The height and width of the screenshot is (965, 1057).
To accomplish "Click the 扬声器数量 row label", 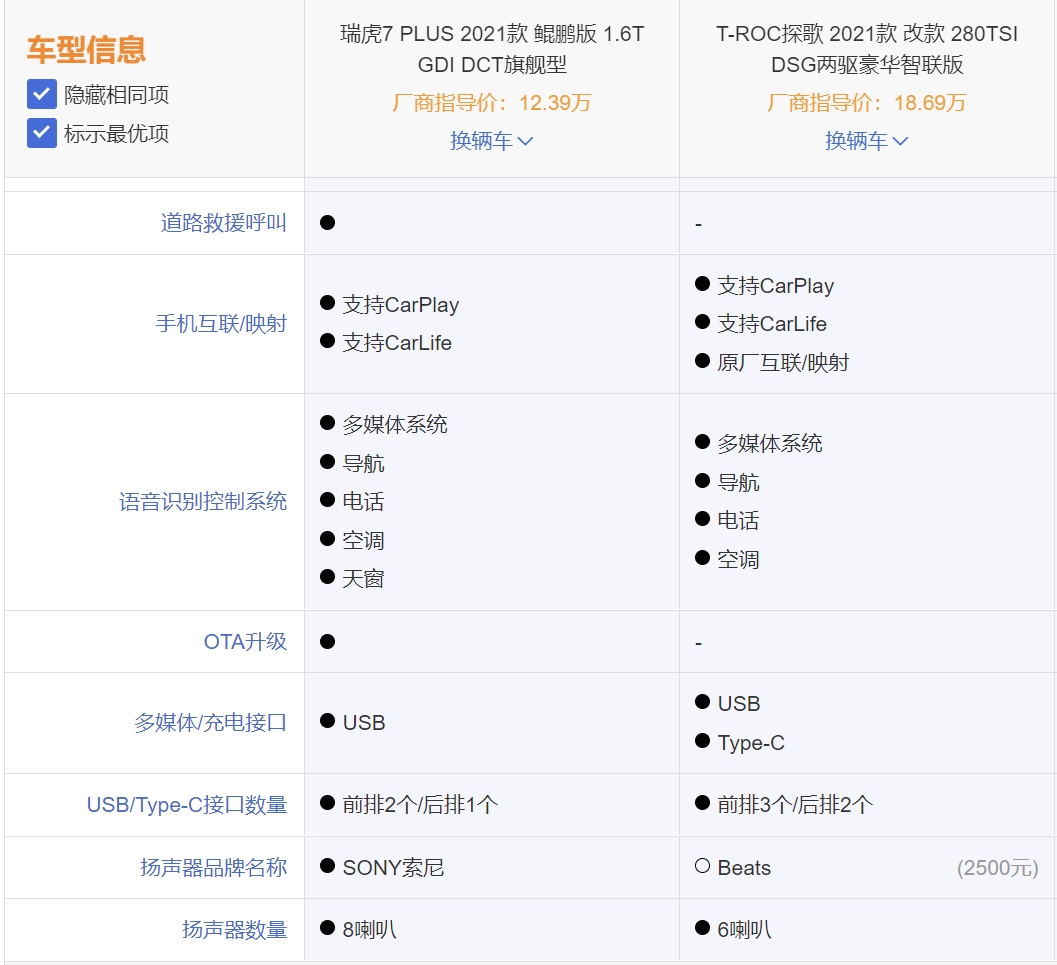I will click(234, 930).
